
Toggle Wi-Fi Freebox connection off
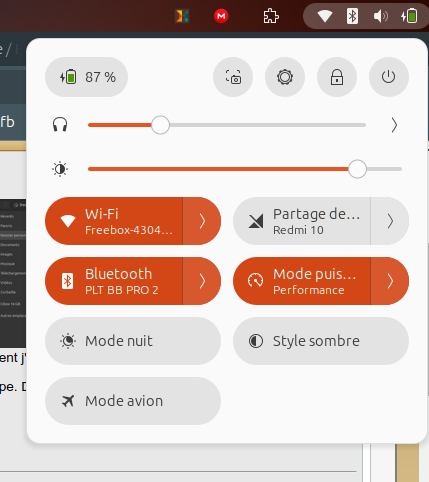pos(114,221)
